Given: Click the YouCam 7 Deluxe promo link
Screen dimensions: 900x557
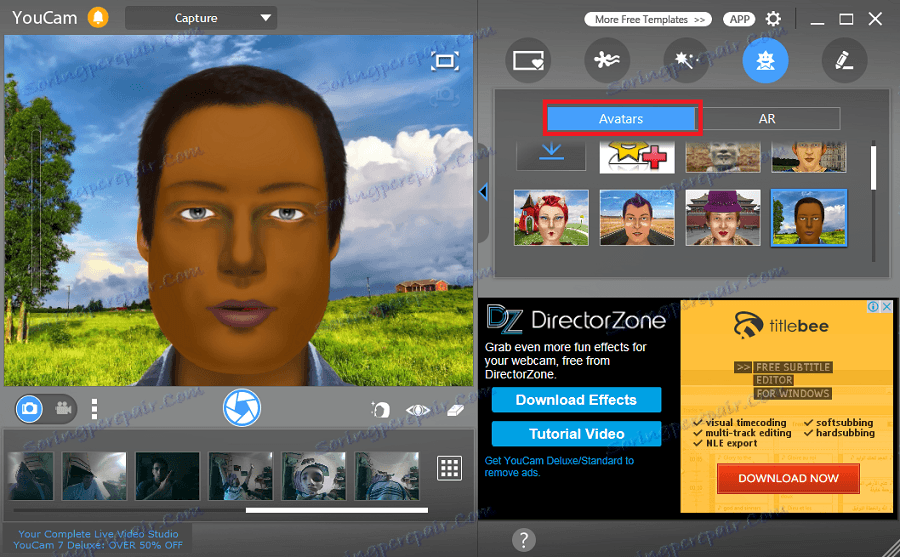Looking at the screenshot, I should pyautogui.click(x=98, y=540).
